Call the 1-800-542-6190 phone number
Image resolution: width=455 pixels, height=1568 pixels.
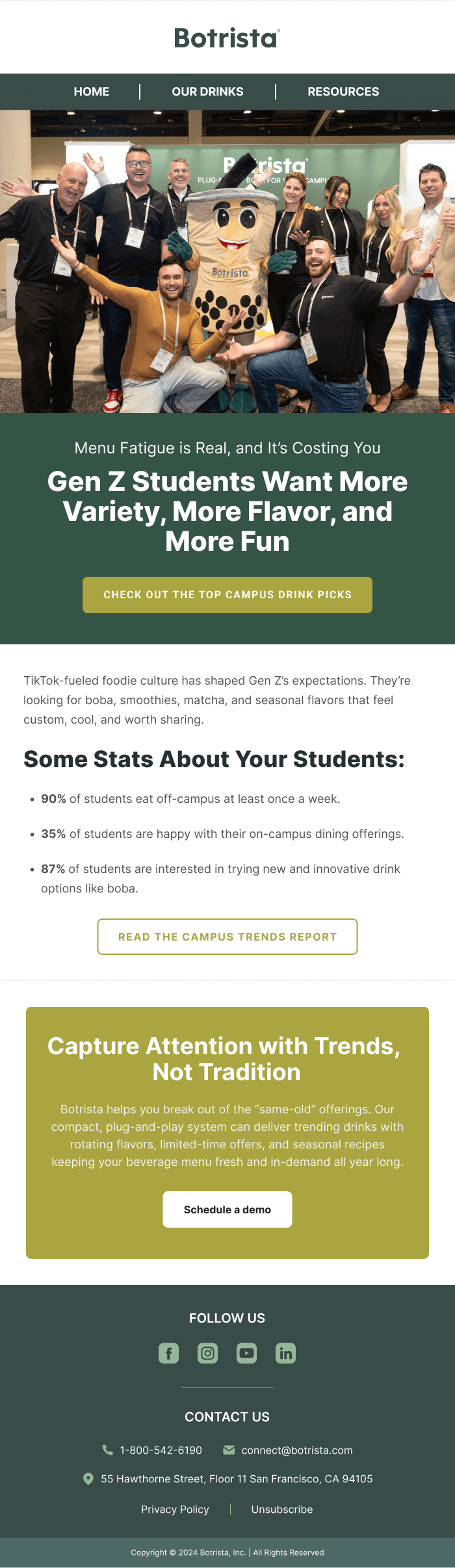click(x=161, y=1450)
